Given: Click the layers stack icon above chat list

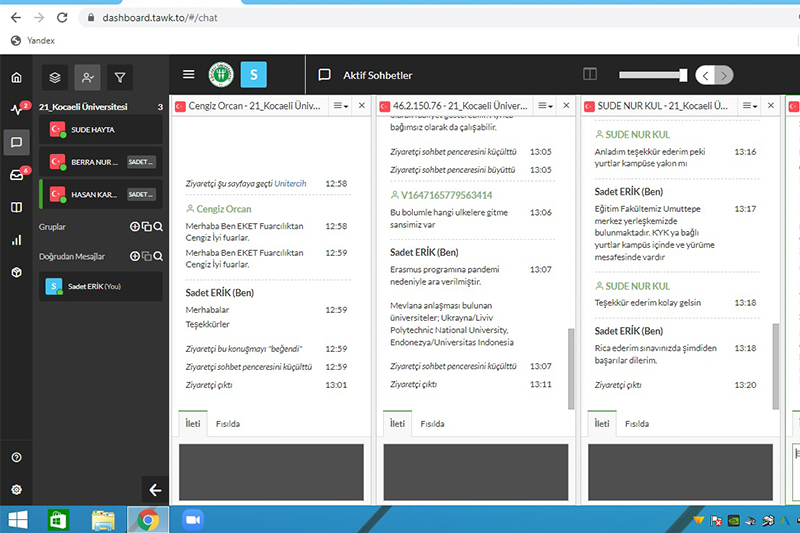Looking at the screenshot, I should click(x=56, y=76).
